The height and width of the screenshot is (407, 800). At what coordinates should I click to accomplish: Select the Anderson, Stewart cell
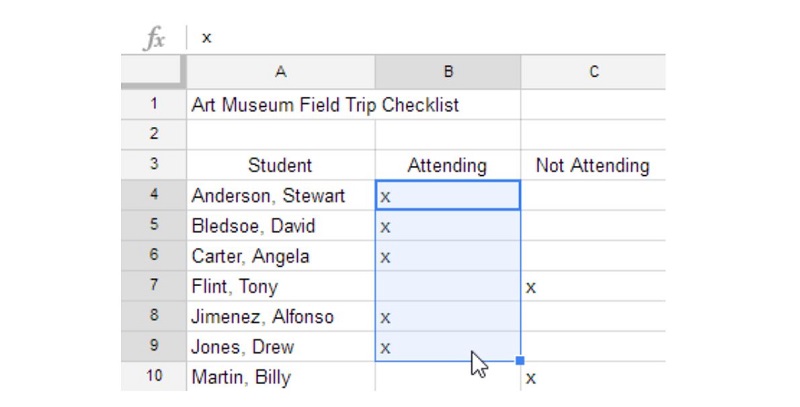[281, 195]
